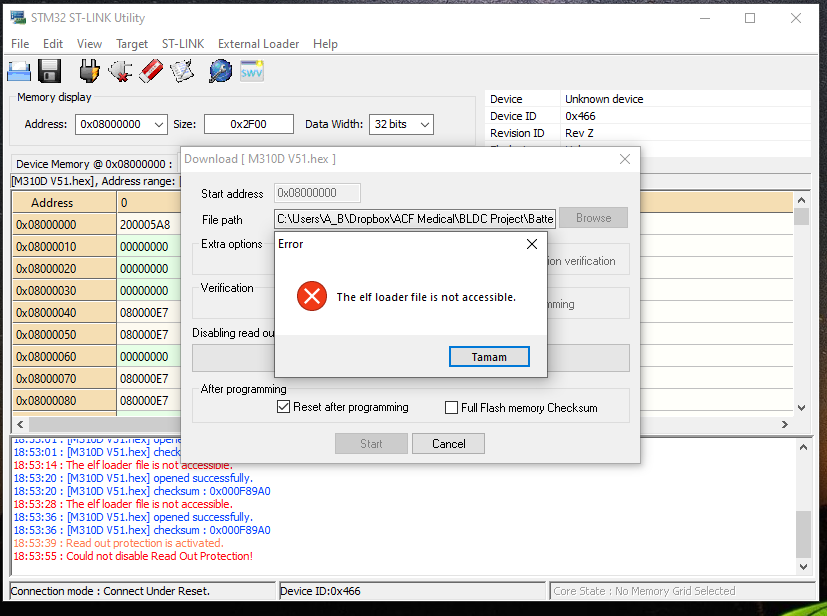
Task: Click the Address column header
Action: (x=64, y=203)
